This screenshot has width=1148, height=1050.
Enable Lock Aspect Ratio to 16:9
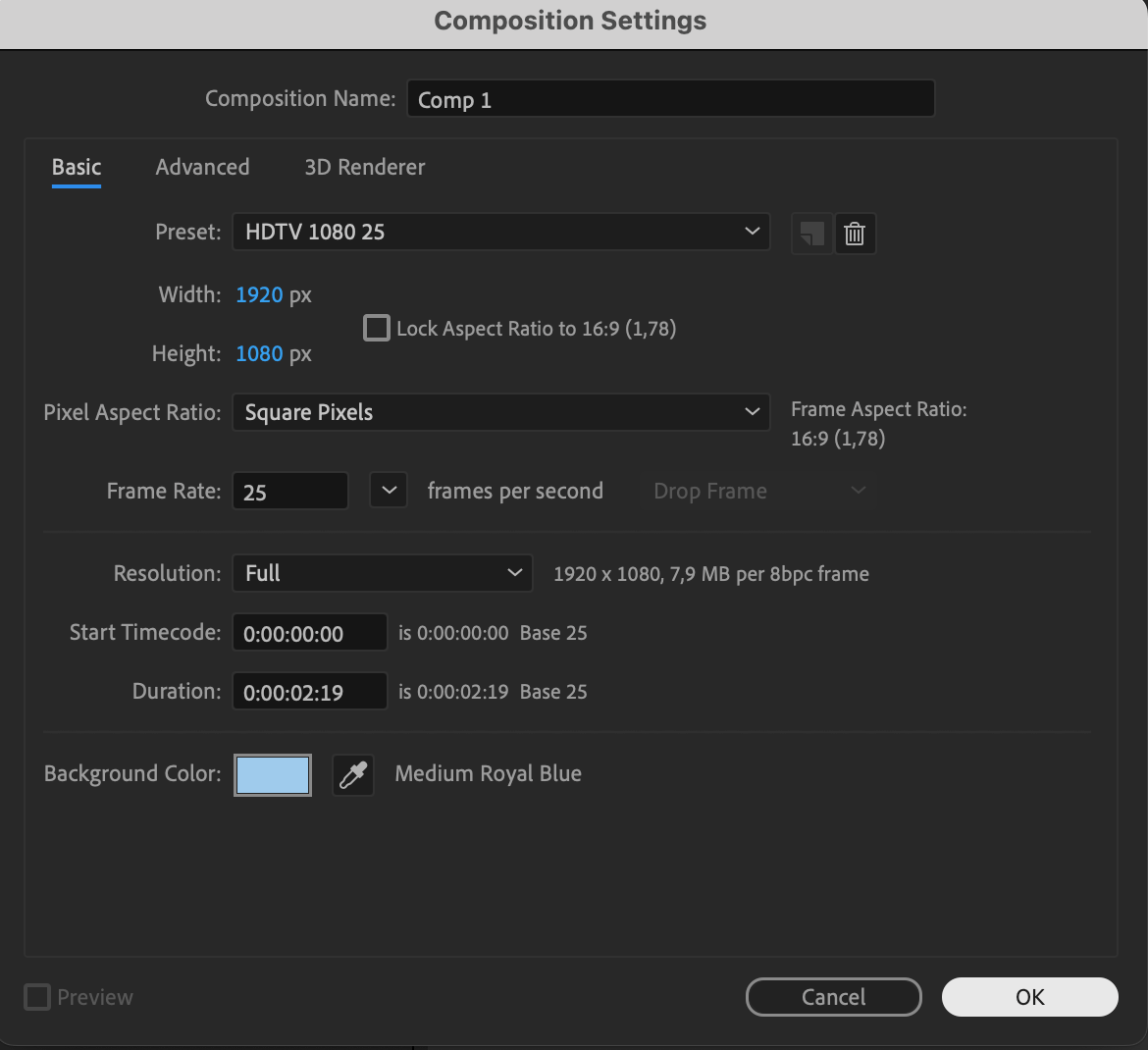point(376,328)
